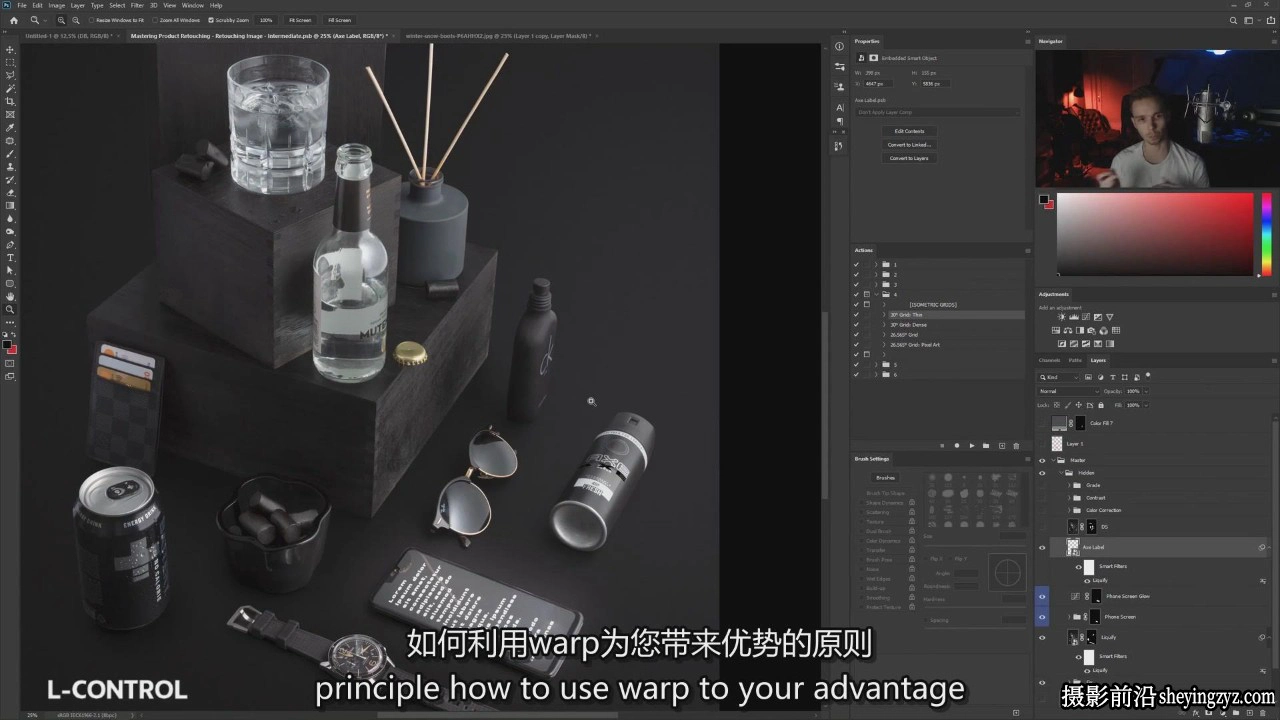Toggle visibility of Axe Label layer
1280x720 pixels.
coord(1042,547)
